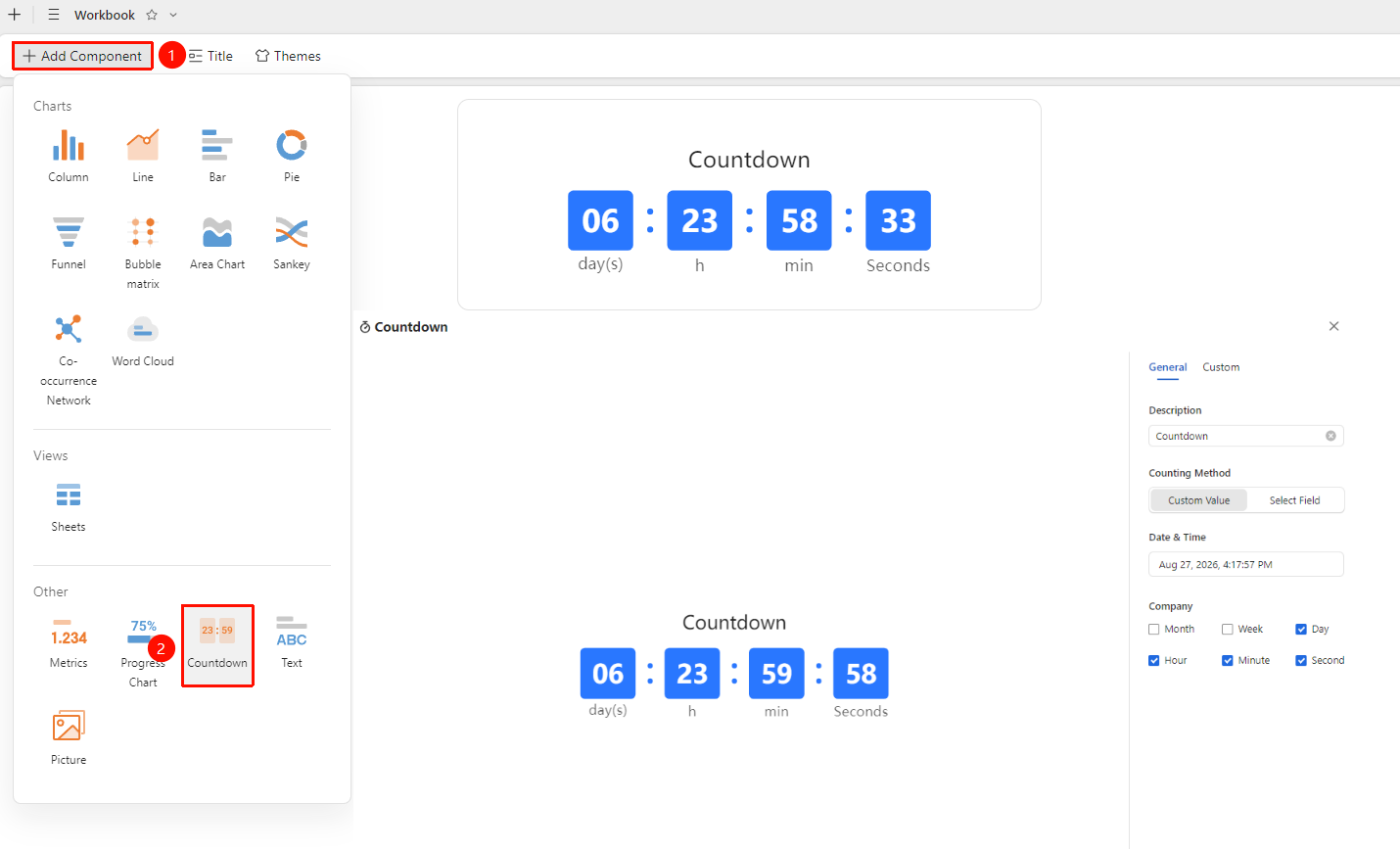
Task: Insert a Text component
Action: tap(292, 642)
